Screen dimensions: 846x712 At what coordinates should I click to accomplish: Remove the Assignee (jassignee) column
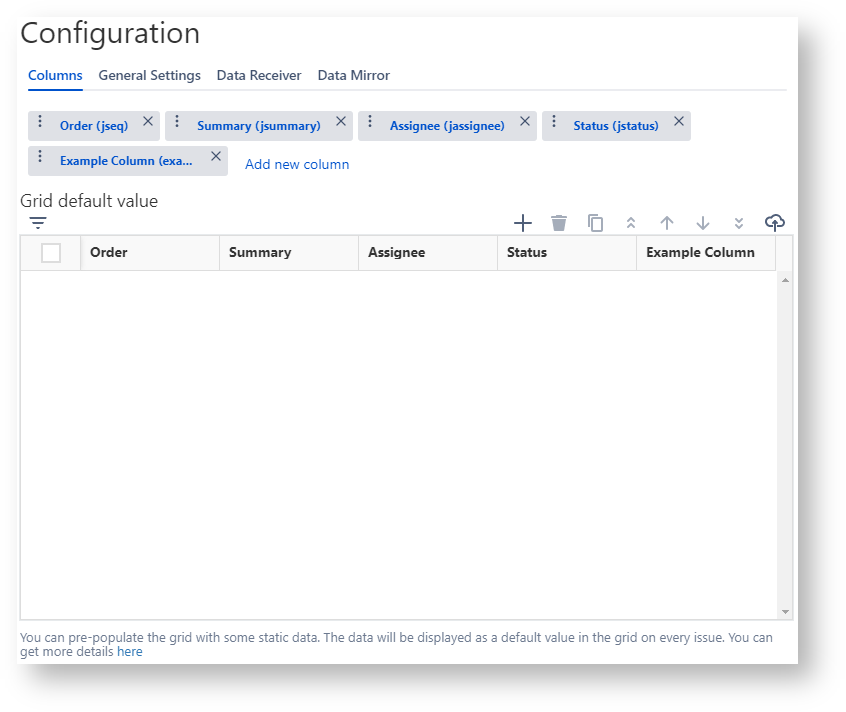[x=525, y=122]
